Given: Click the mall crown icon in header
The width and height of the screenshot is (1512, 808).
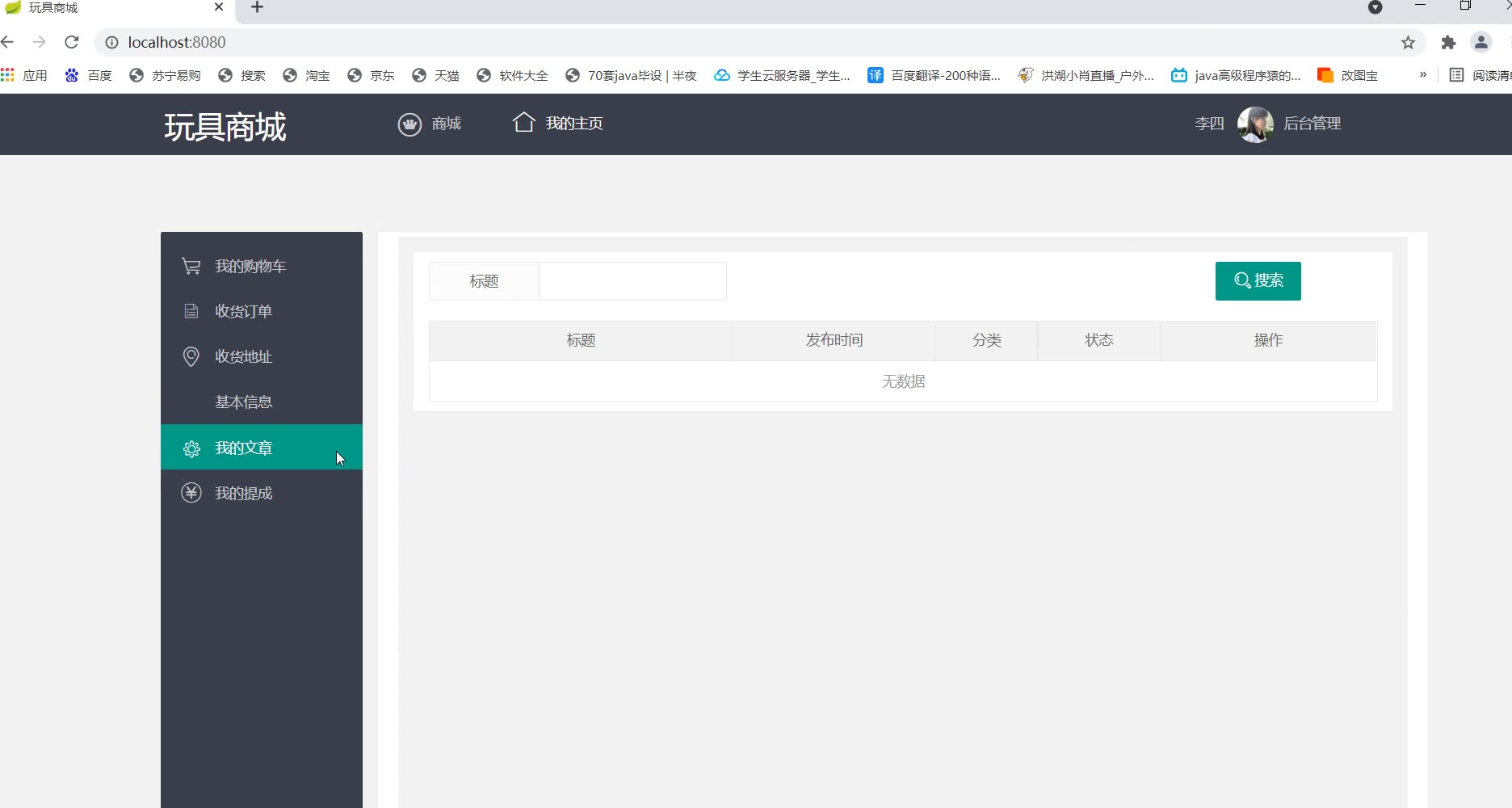Looking at the screenshot, I should 409,124.
